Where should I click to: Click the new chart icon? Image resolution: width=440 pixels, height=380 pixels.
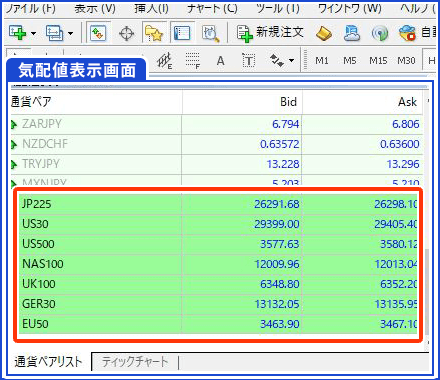17,33
